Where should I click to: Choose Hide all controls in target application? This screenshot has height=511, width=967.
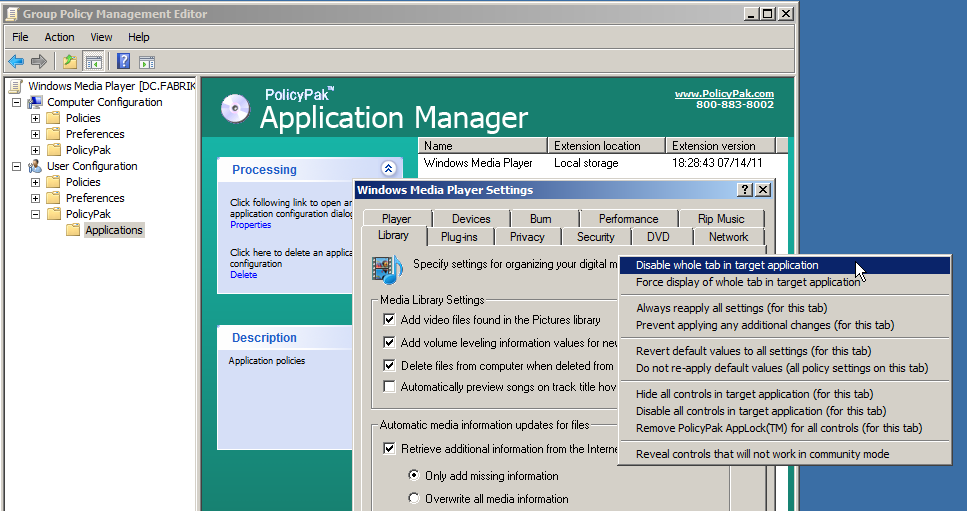point(784,394)
